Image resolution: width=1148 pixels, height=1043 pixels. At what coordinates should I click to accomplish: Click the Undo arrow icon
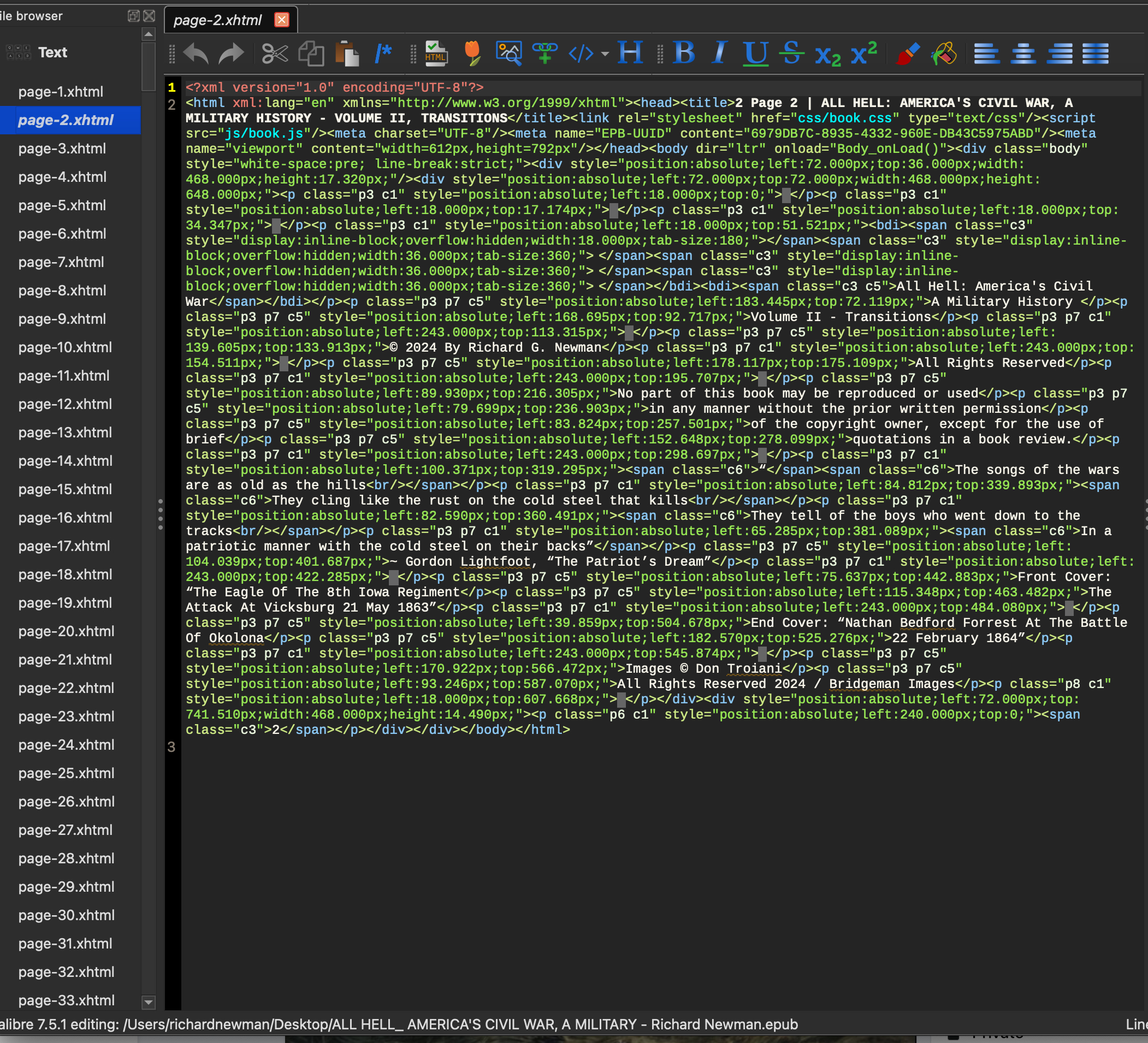point(197,54)
